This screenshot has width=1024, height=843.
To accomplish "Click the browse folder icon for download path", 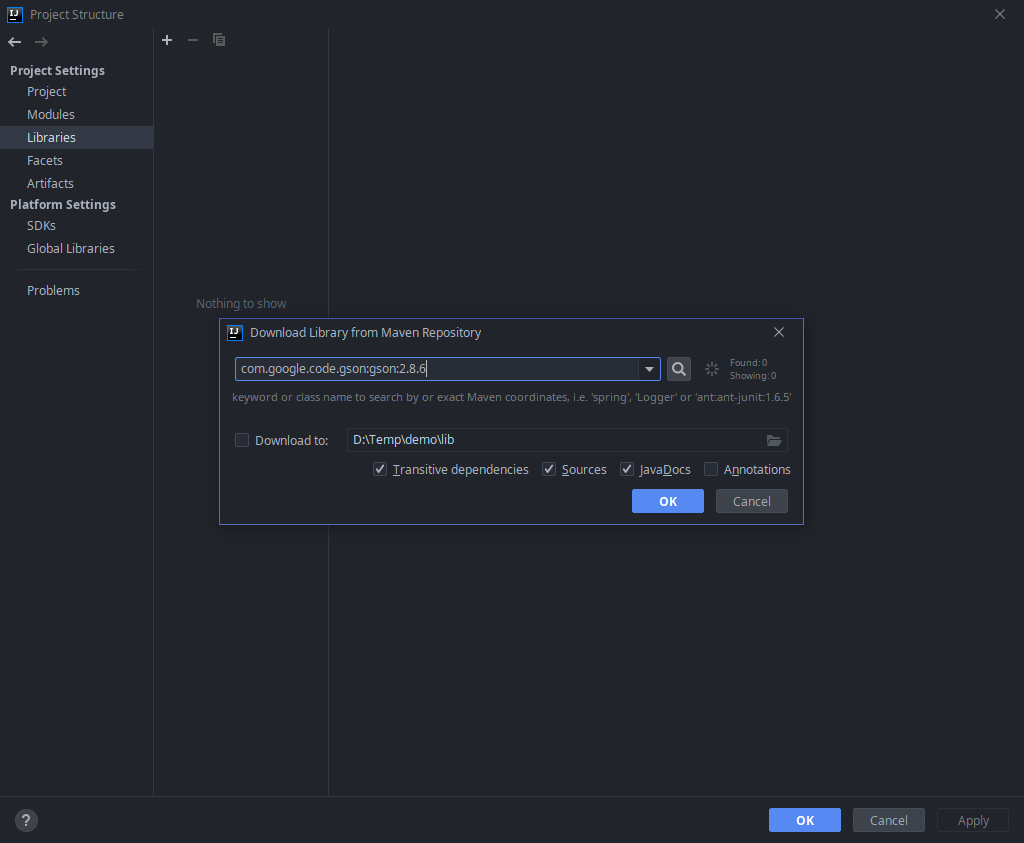I will point(773,440).
